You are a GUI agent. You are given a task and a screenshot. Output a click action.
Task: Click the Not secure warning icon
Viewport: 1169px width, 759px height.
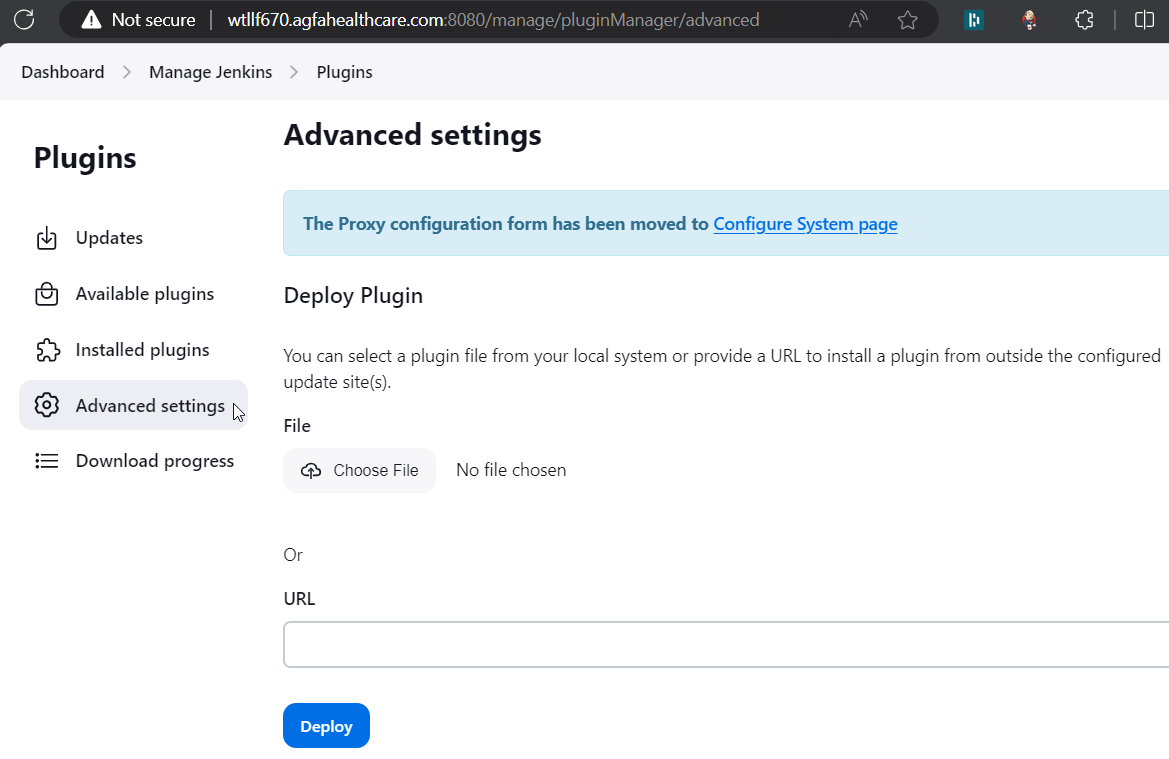pos(91,19)
